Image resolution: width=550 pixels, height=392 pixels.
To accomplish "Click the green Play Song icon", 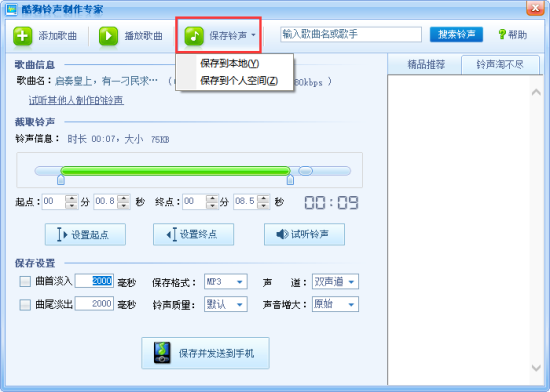I will tap(108, 36).
